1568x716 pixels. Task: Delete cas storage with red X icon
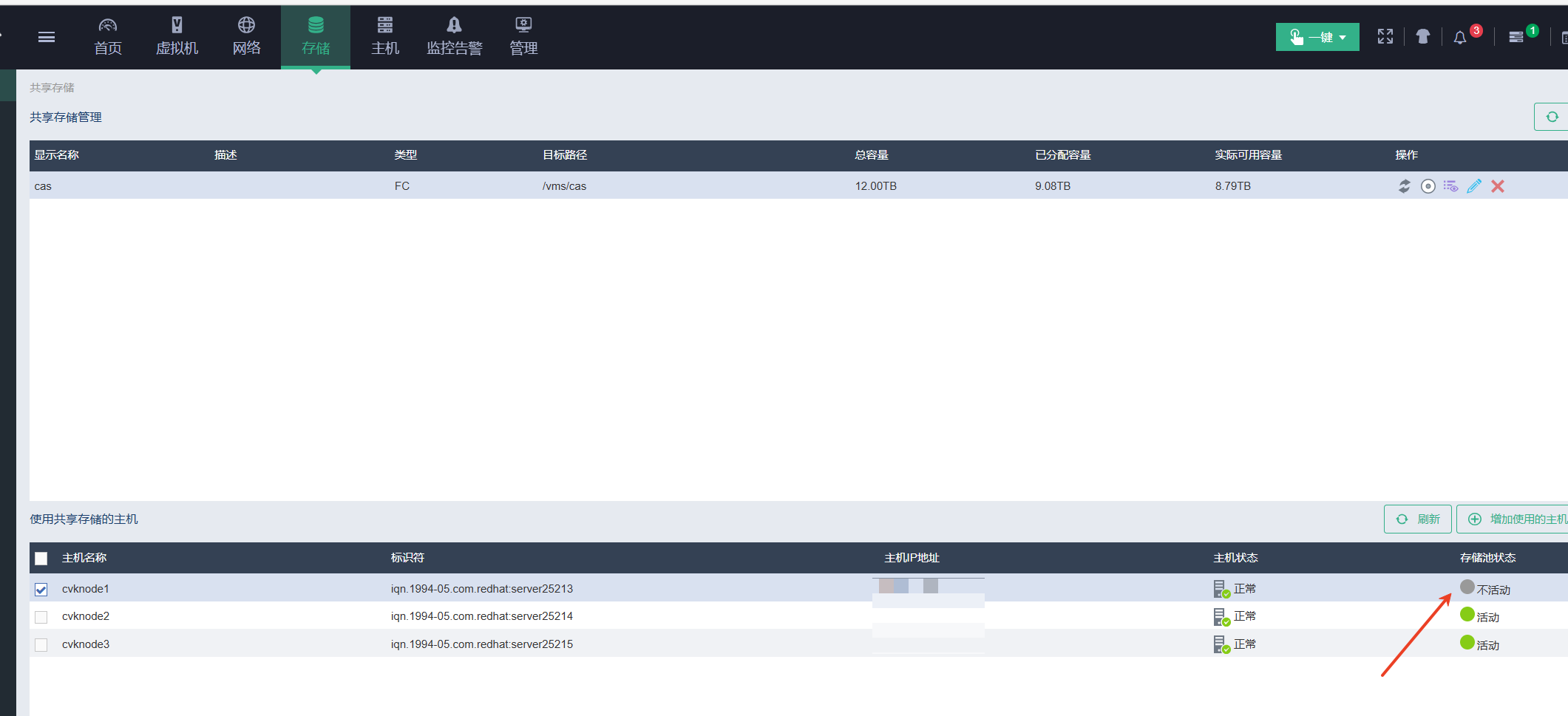click(1498, 186)
